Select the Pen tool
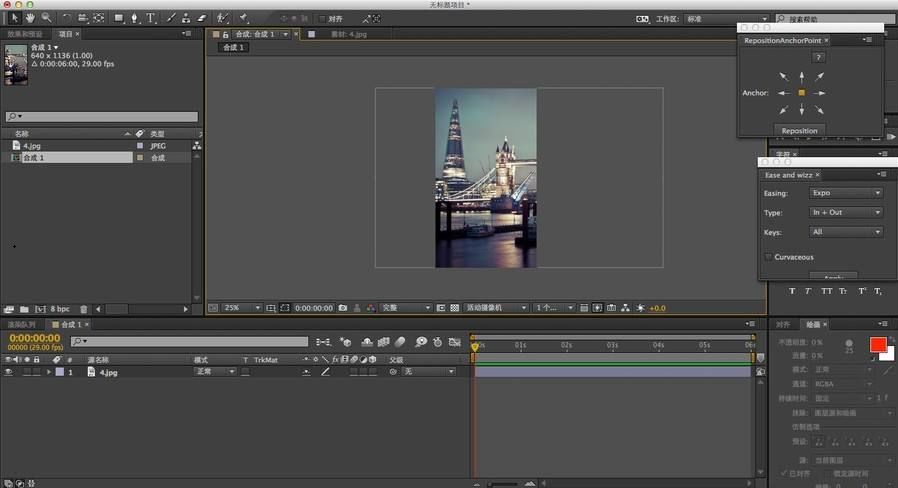Image resolution: width=898 pixels, height=488 pixels. click(x=135, y=18)
